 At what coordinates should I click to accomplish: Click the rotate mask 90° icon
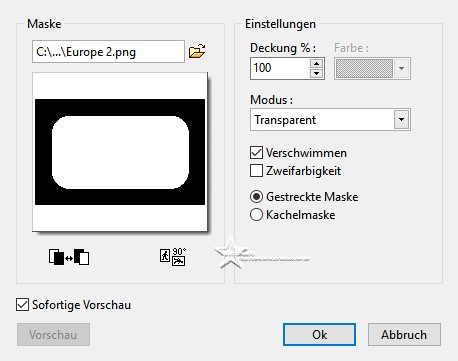[x=173, y=257]
